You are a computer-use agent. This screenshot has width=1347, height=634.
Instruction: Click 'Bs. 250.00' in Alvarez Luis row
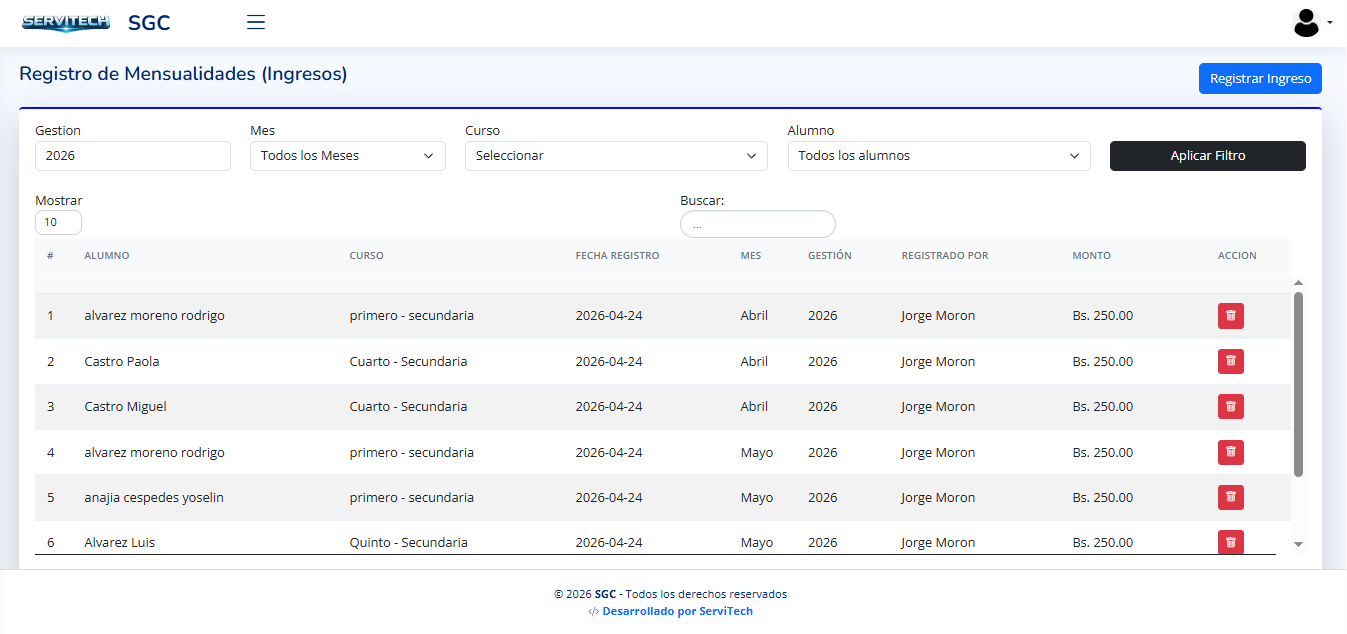pos(1103,543)
